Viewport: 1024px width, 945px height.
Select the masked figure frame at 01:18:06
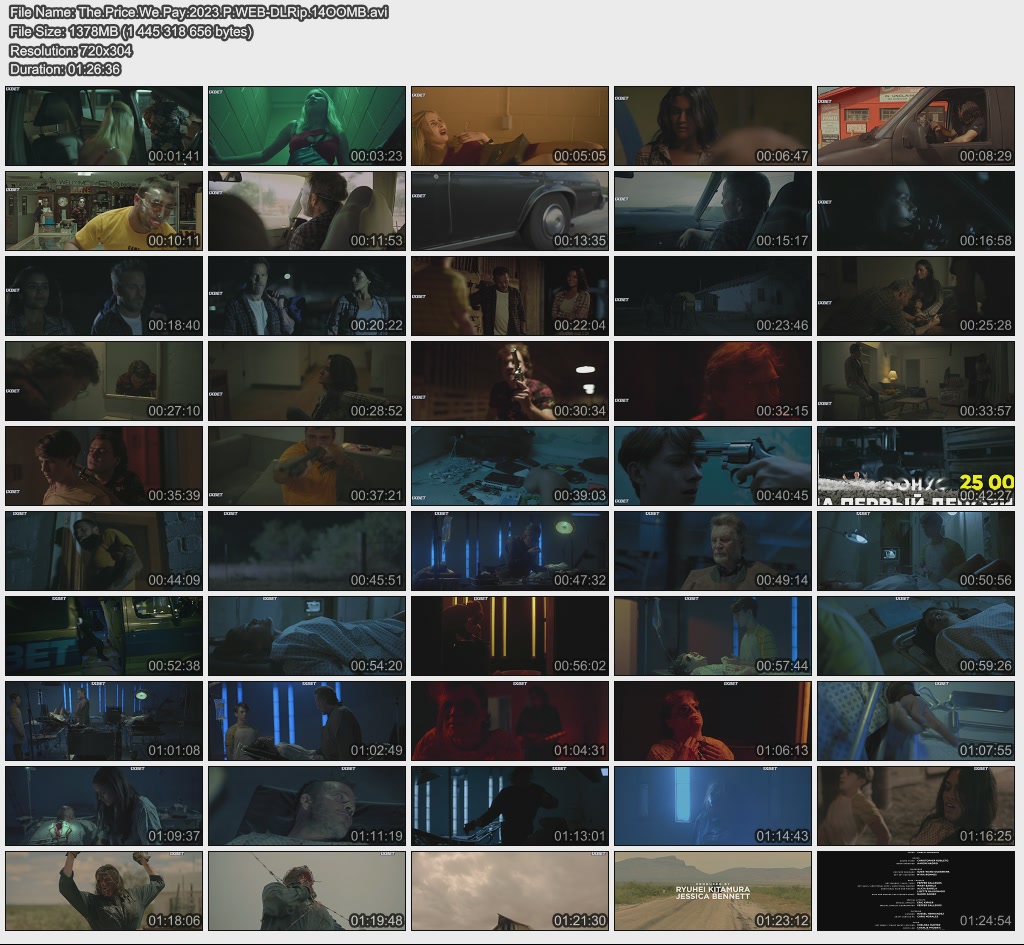(x=104, y=891)
